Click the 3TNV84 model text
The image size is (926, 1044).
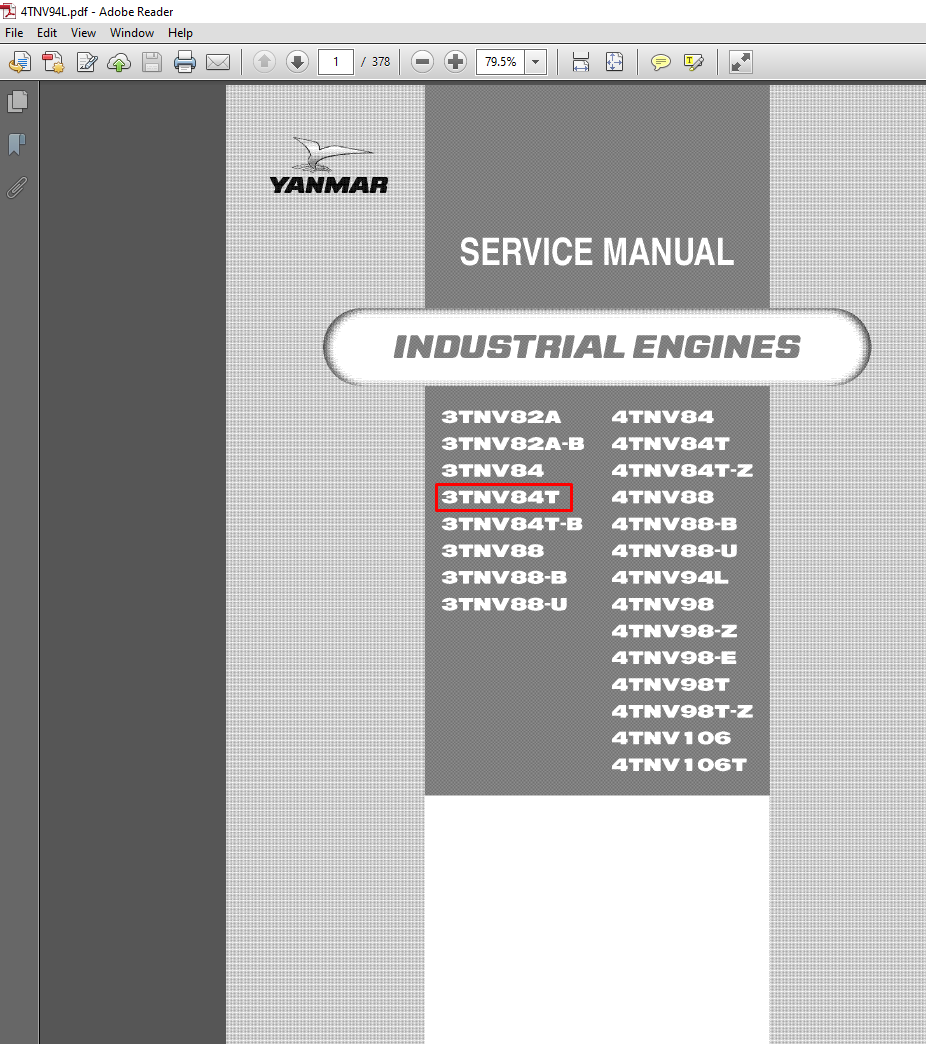point(493,470)
